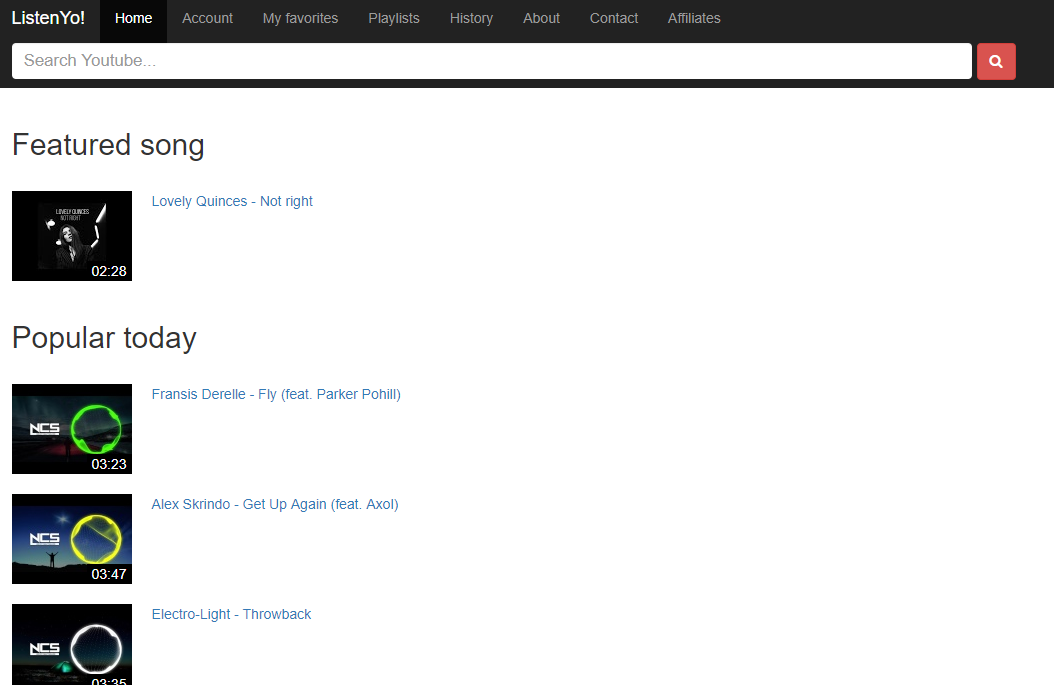Open the Affiliates page
This screenshot has width=1054, height=685.
coord(694,18)
